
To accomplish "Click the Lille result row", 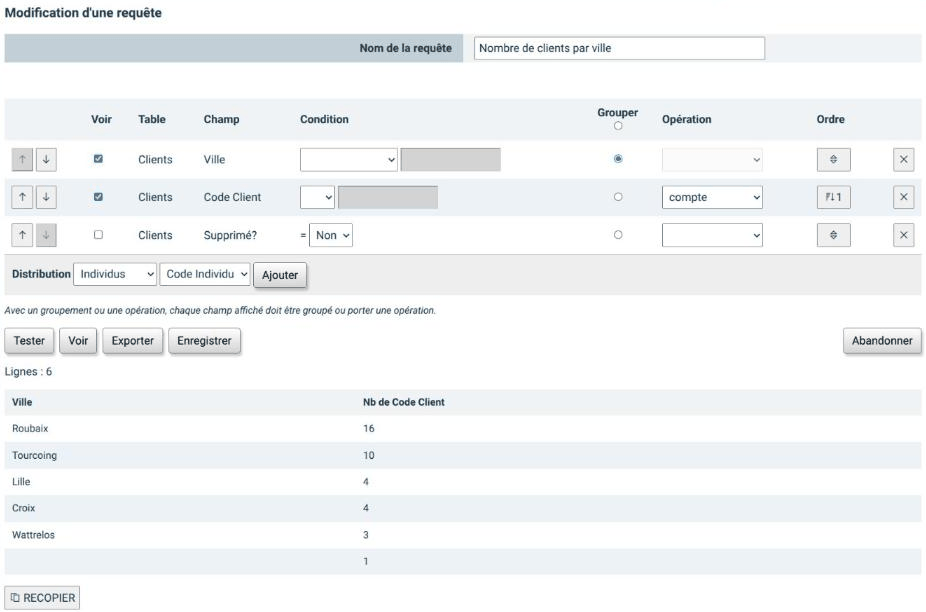I will coord(463,481).
